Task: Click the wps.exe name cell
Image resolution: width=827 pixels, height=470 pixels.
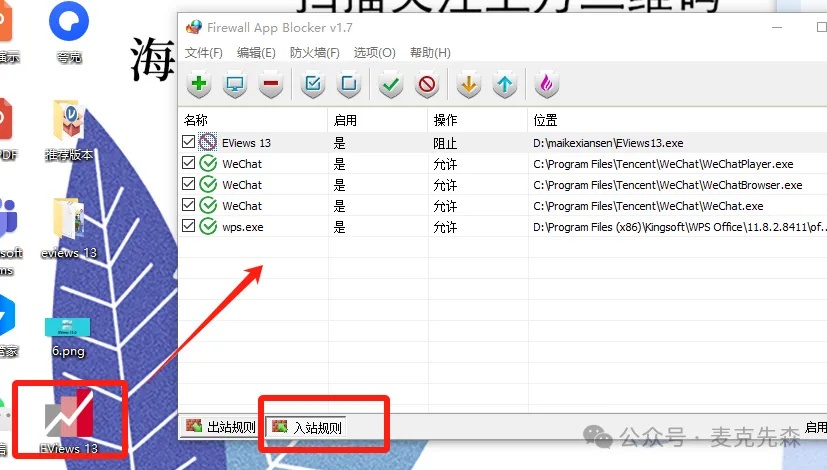Action: point(243,227)
